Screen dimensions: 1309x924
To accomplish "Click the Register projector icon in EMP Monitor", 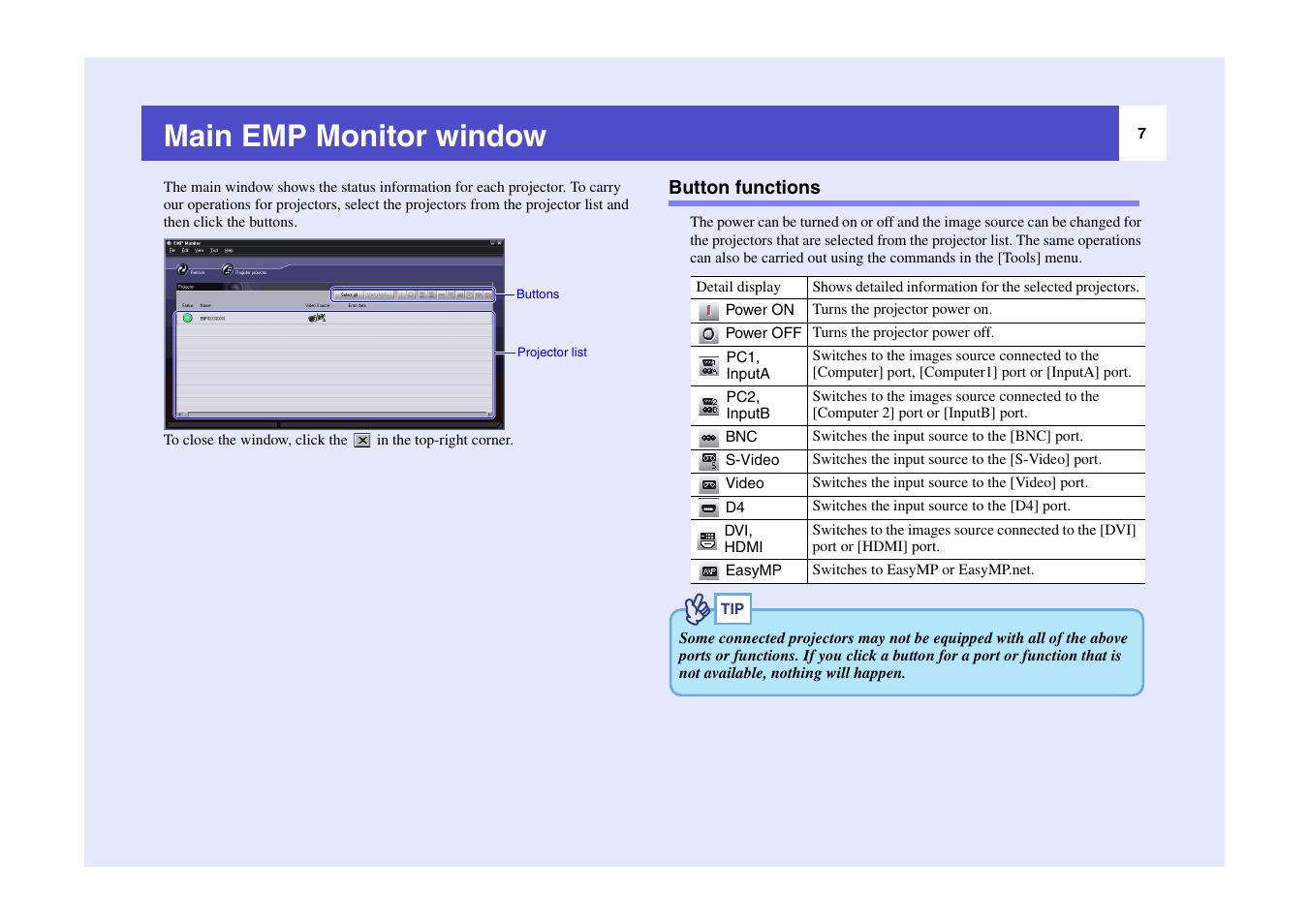I will (228, 269).
